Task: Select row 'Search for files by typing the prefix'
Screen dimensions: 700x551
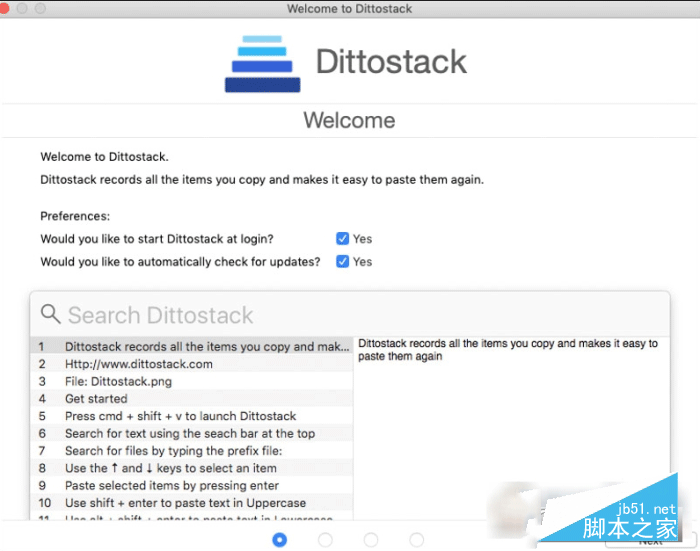Action: 192,451
